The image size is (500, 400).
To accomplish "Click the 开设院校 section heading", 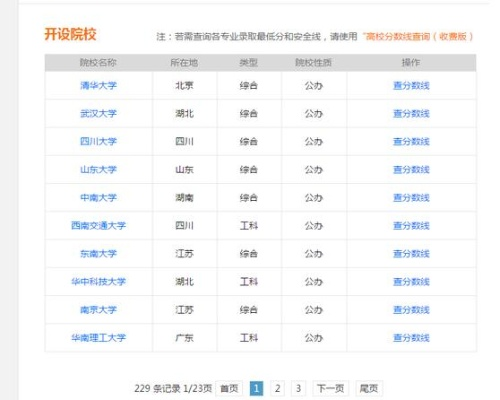I will coord(70,34).
